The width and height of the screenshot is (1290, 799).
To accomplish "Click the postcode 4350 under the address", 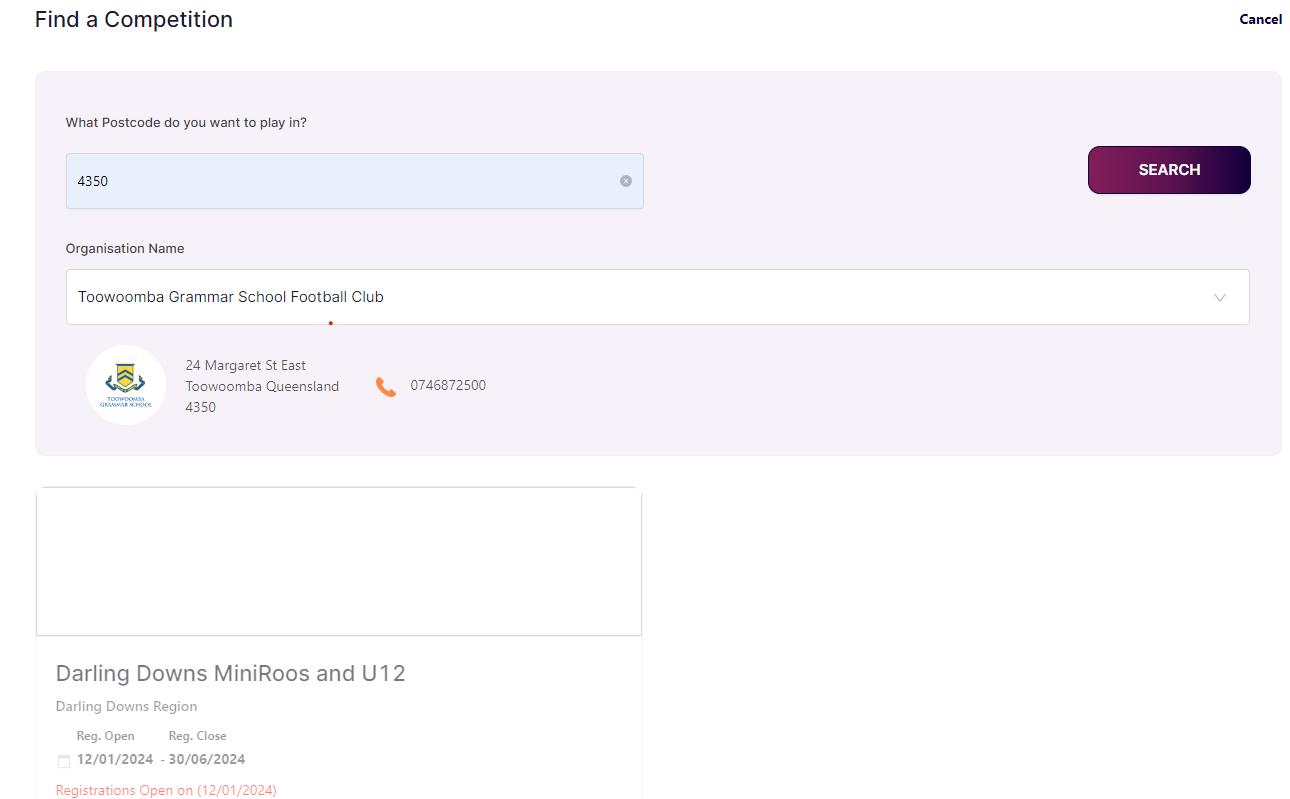I will 200,407.
